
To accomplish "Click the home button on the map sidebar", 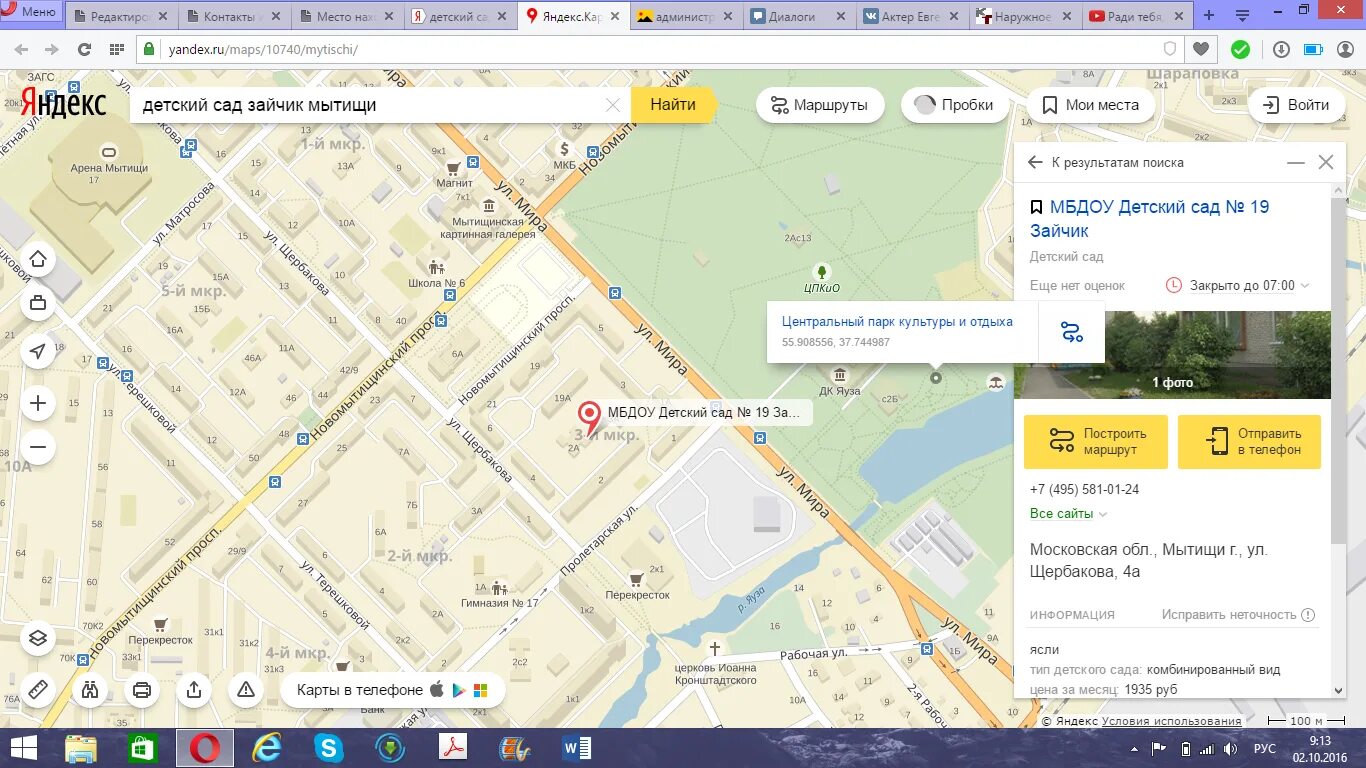I will click(38, 260).
